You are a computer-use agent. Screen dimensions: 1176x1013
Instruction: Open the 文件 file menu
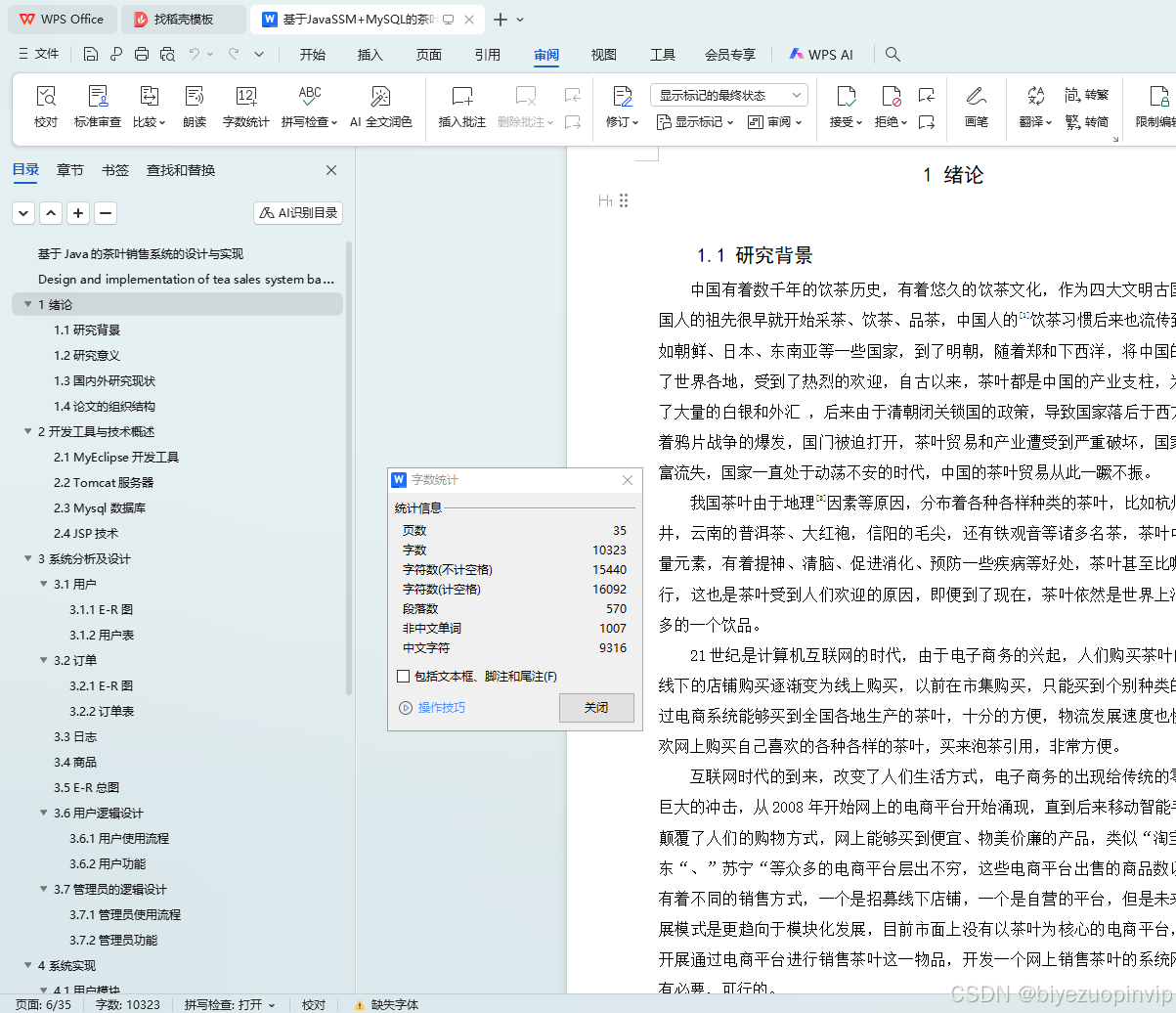coord(39,54)
